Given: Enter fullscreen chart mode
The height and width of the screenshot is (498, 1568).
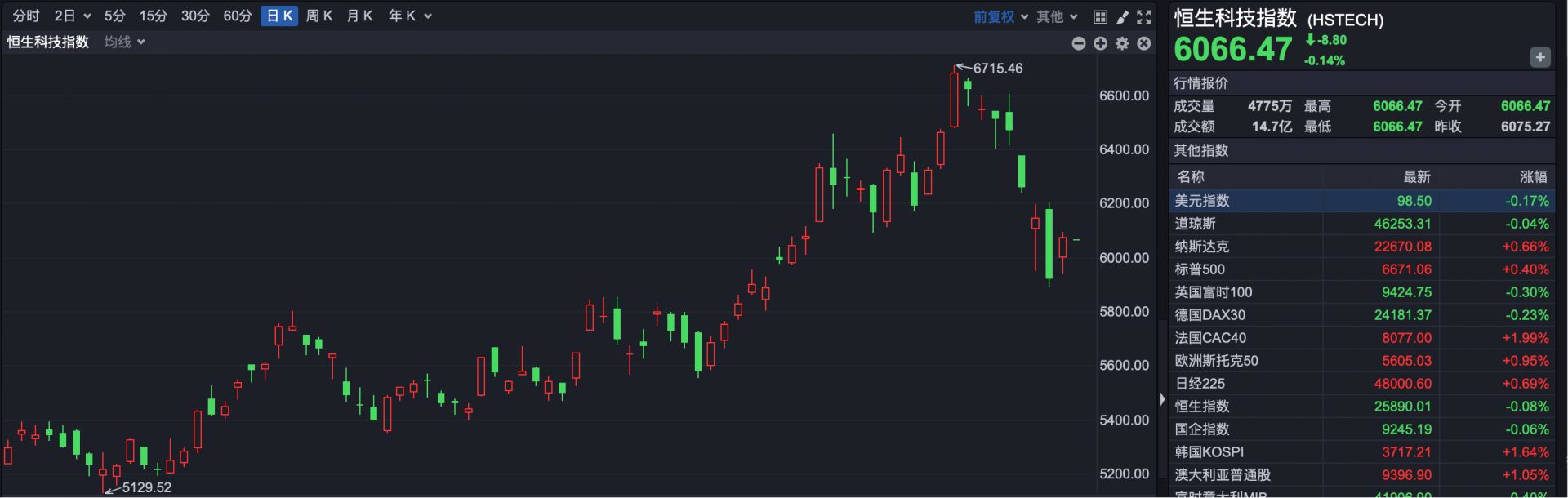Looking at the screenshot, I should tap(1144, 16).
